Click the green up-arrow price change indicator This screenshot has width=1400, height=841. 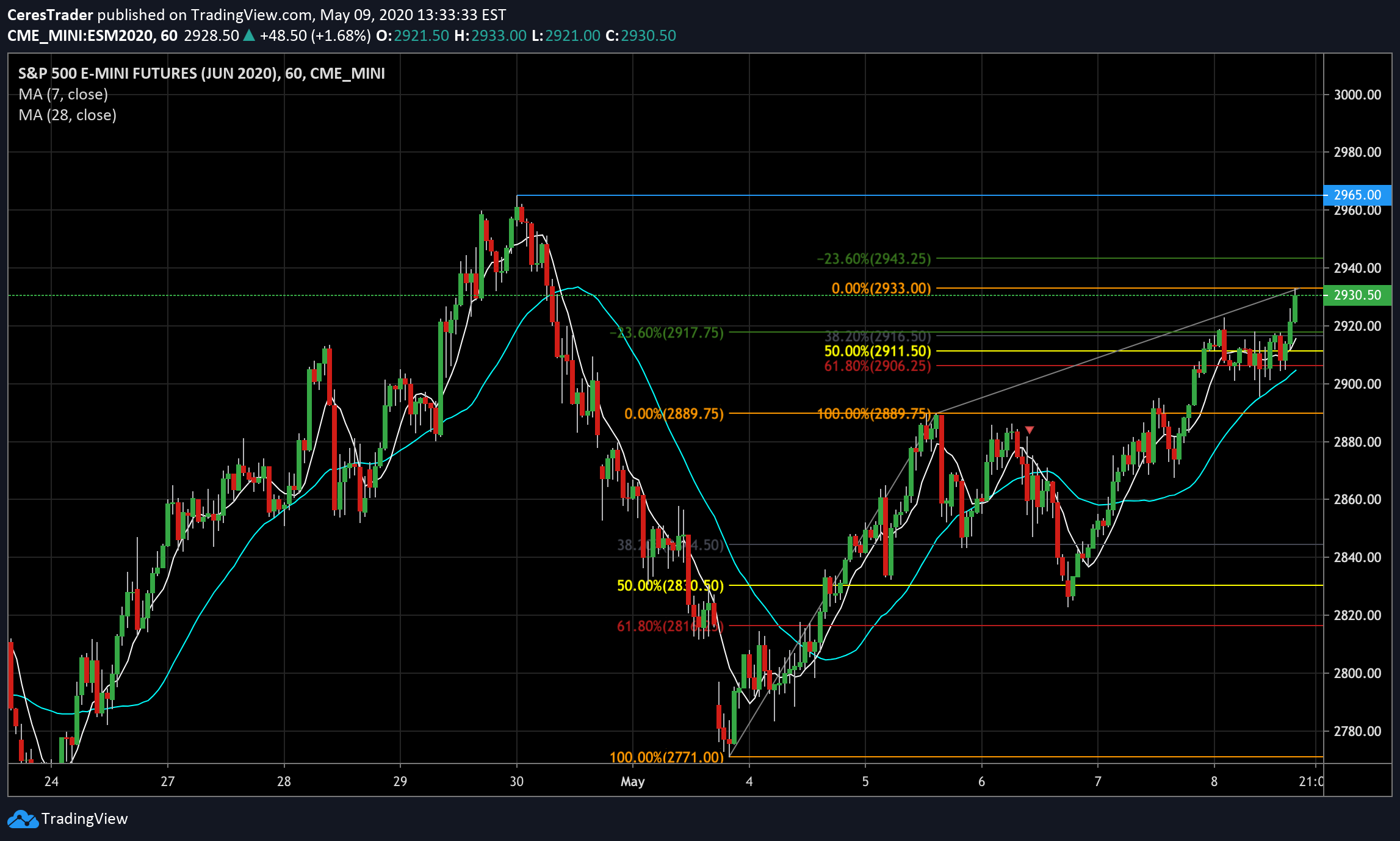click(249, 36)
